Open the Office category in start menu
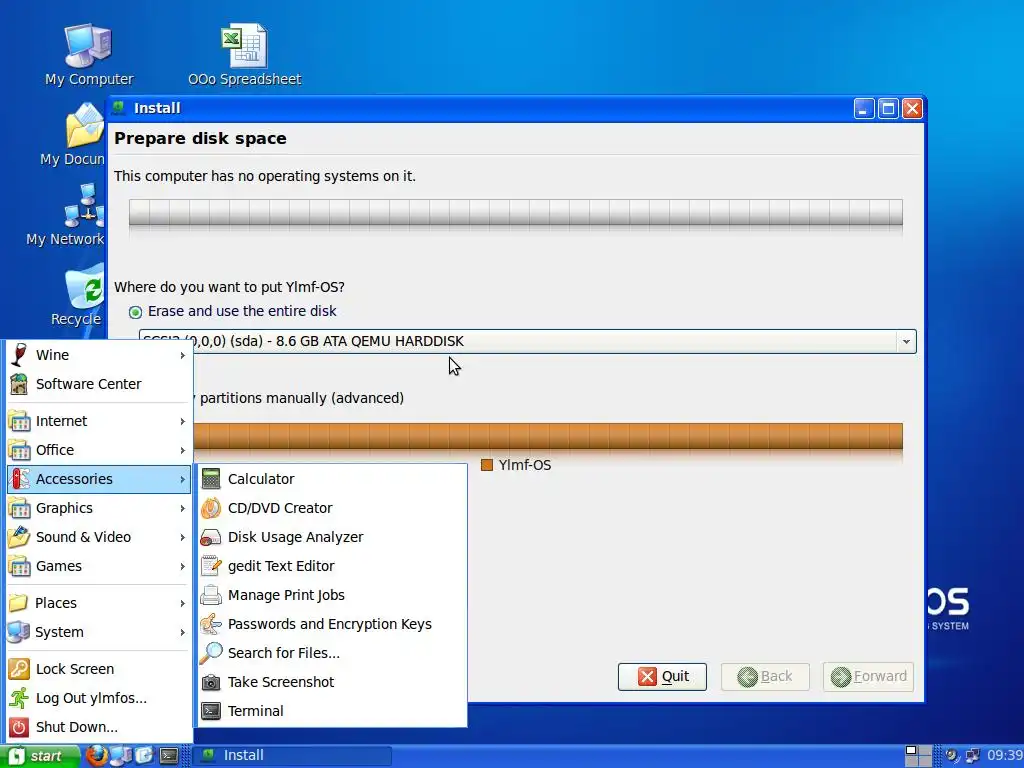The image size is (1024, 768). pos(99,450)
